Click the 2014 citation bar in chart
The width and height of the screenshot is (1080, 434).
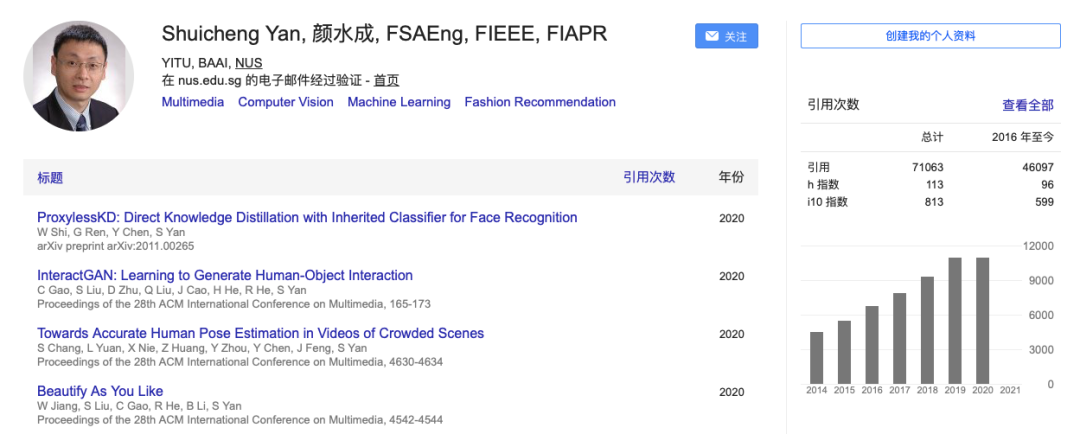click(817, 357)
